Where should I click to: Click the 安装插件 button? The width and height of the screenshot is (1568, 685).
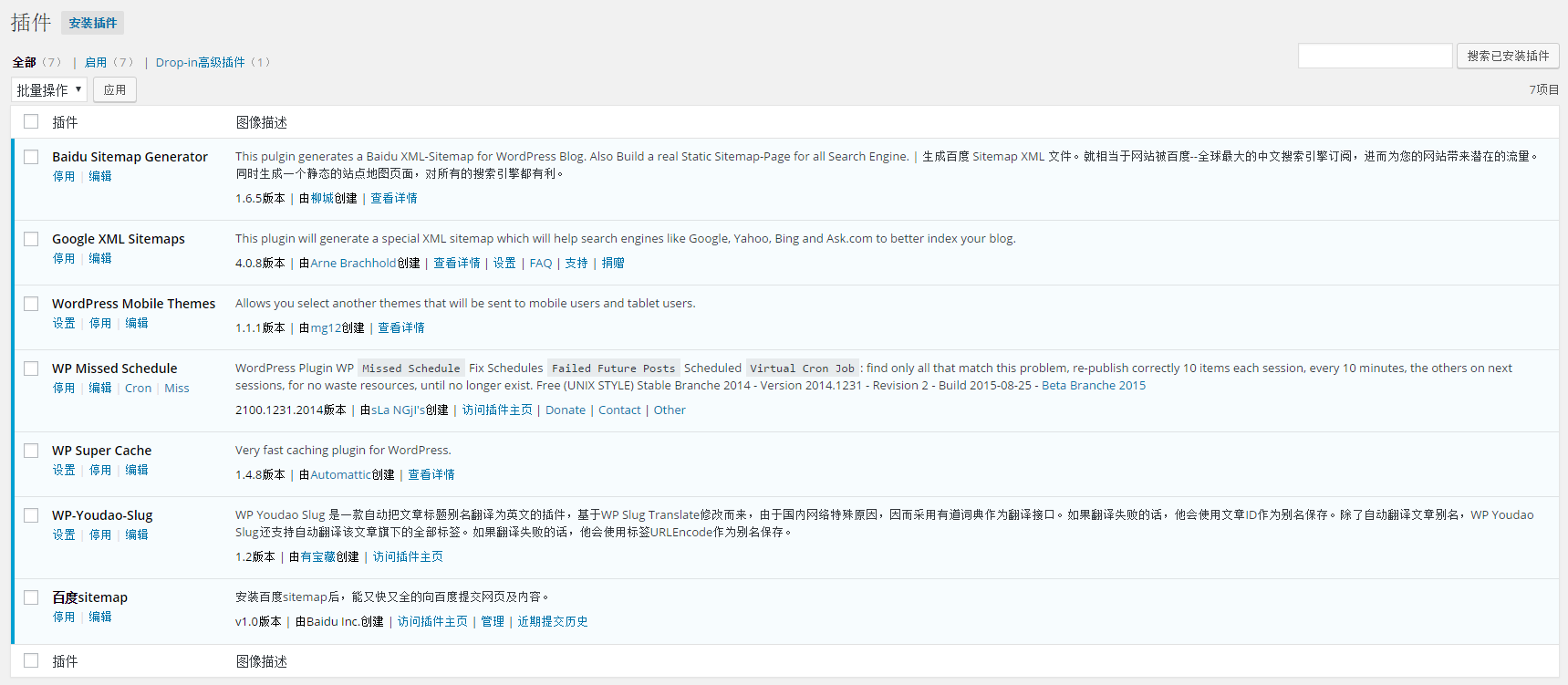click(93, 23)
